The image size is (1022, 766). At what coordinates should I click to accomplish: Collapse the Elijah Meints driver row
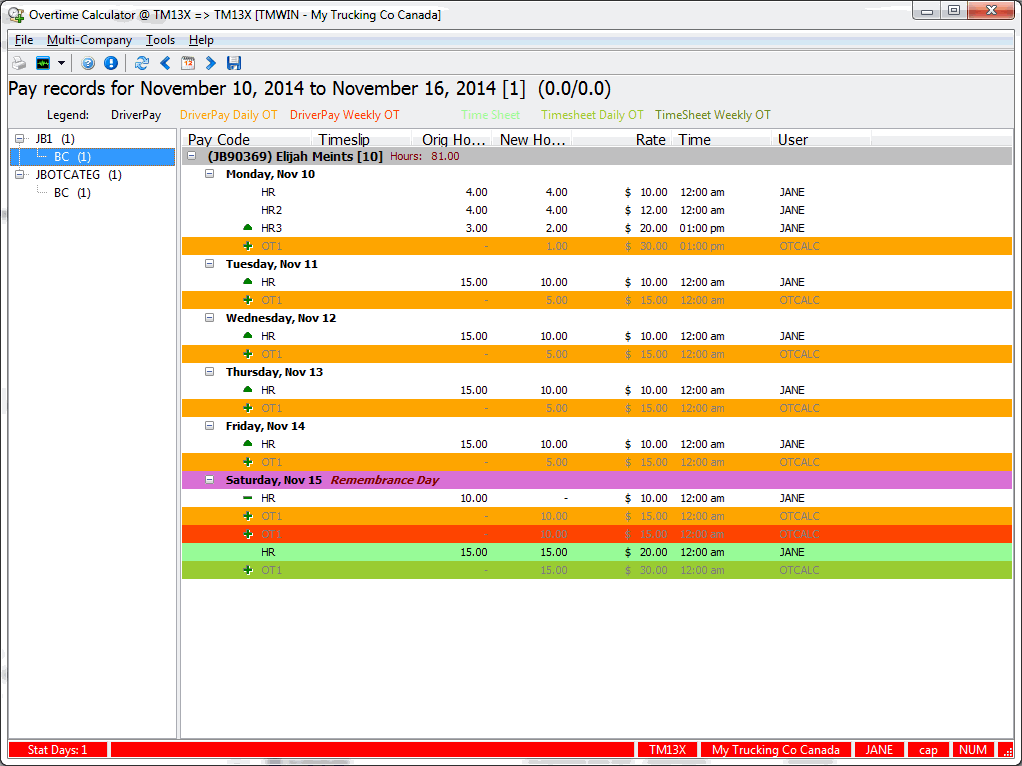click(x=192, y=156)
